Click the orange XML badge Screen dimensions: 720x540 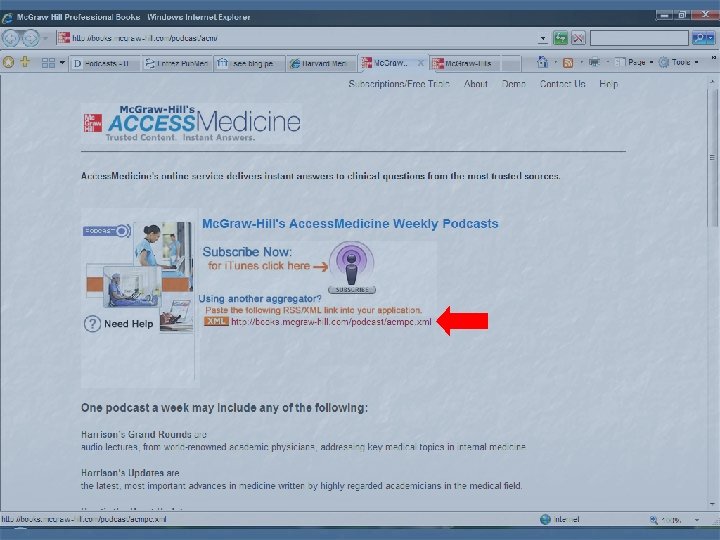(x=216, y=321)
